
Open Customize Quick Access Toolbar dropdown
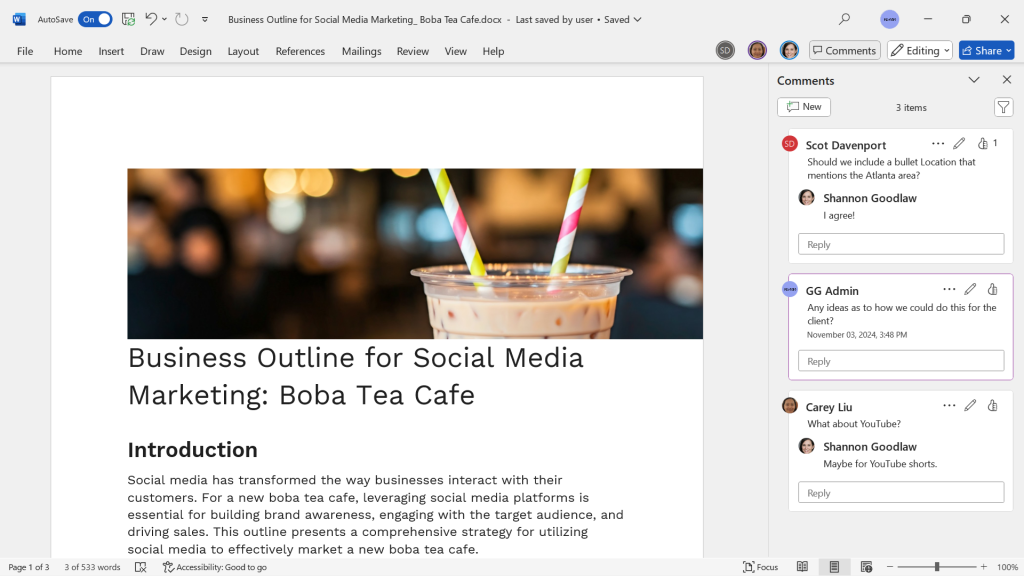coord(205,19)
